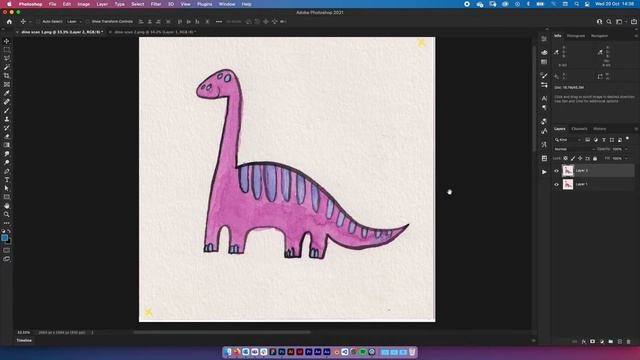Select the Eyedropper tool
The image size is (640, 360).
tap(7, 93)
